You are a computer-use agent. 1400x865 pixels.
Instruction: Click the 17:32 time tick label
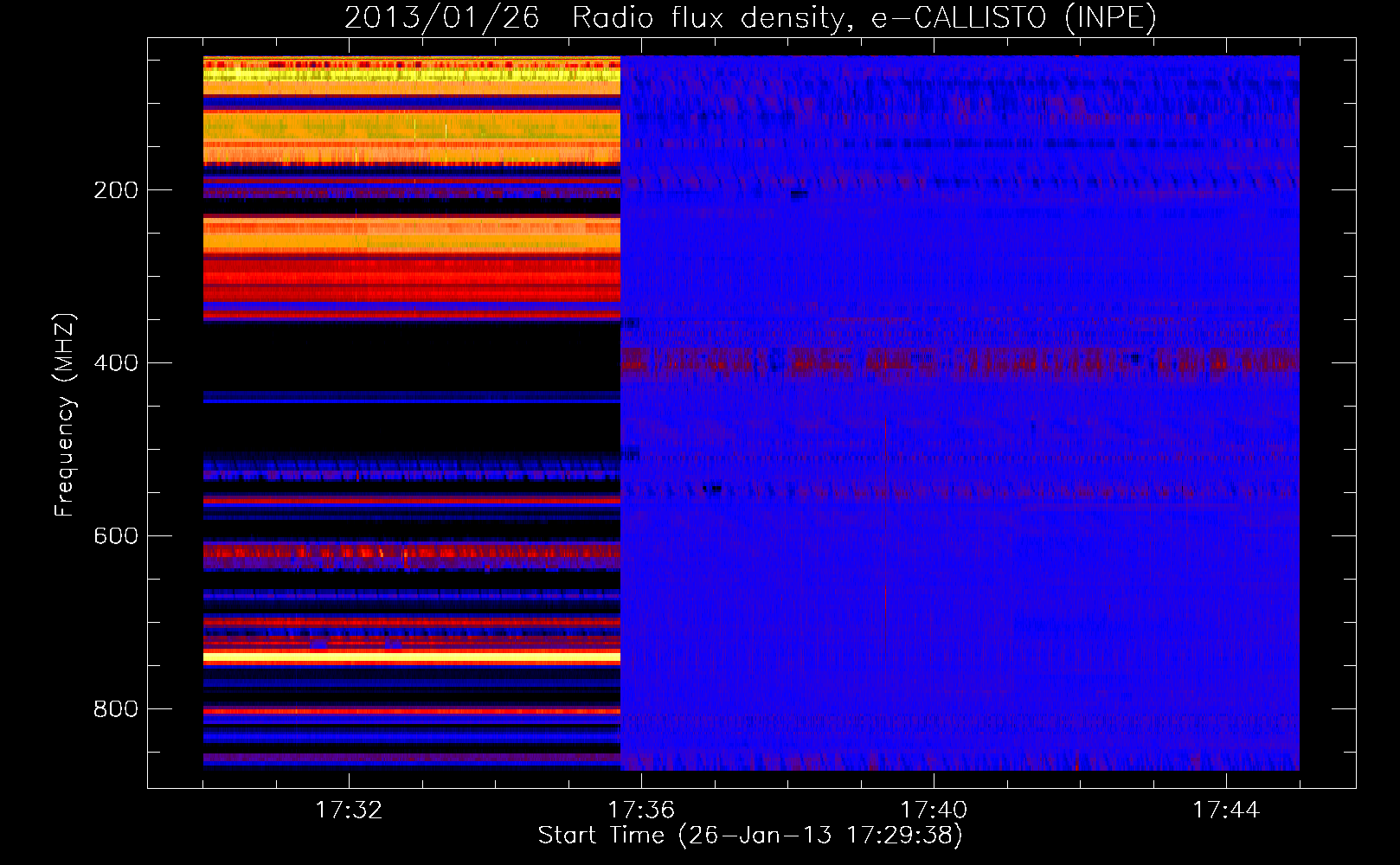349,811
